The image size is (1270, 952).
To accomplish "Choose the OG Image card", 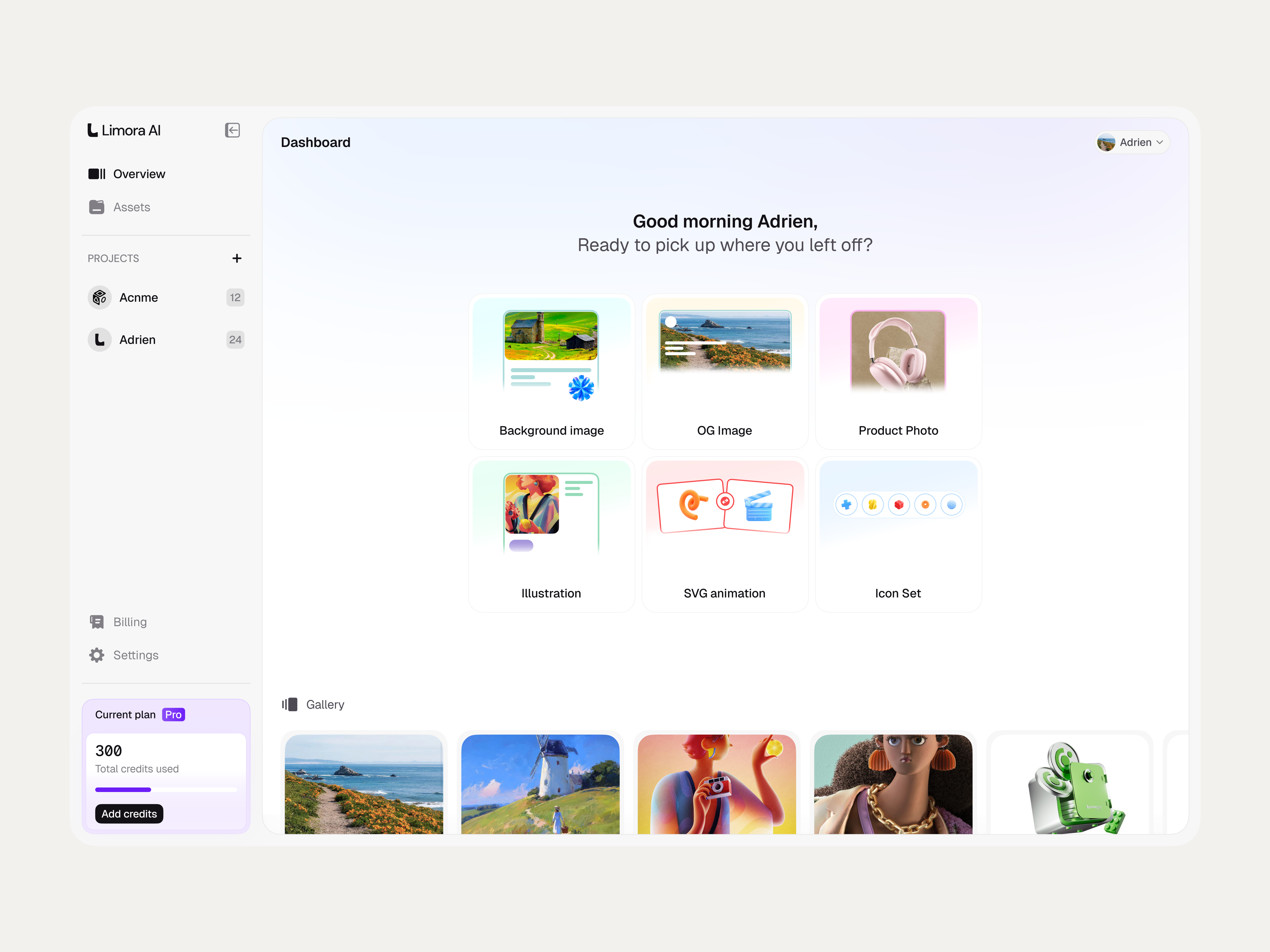I will tap(725, 372).
